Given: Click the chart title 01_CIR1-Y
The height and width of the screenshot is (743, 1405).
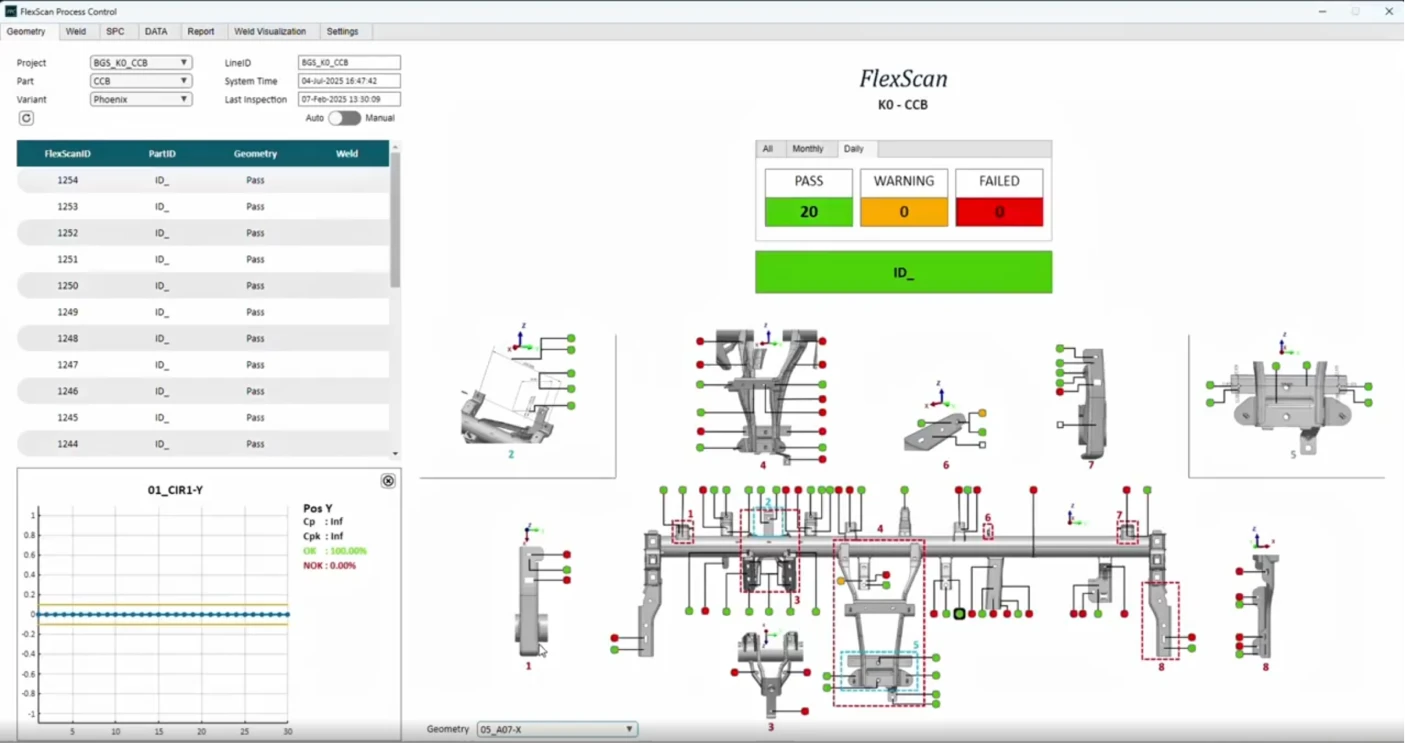Looking at the screenshot, I should pos(175,490).
